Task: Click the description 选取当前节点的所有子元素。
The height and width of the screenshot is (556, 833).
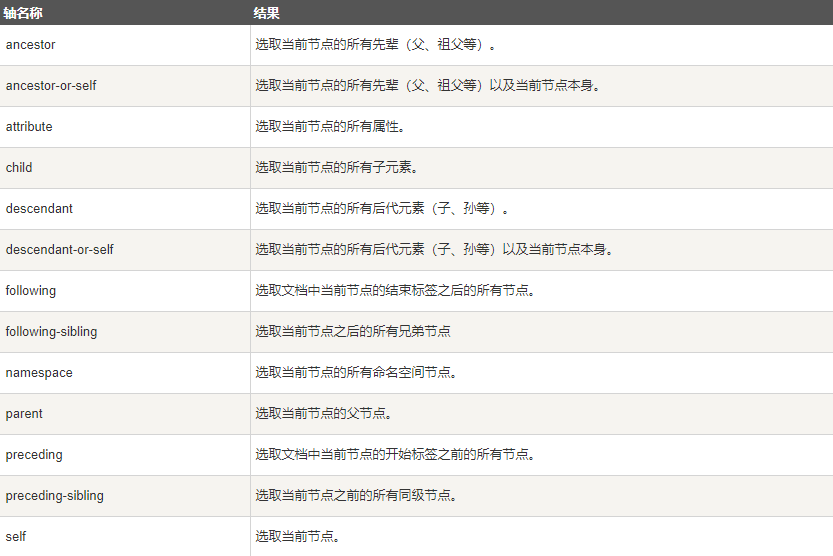Action: [336, 168]
